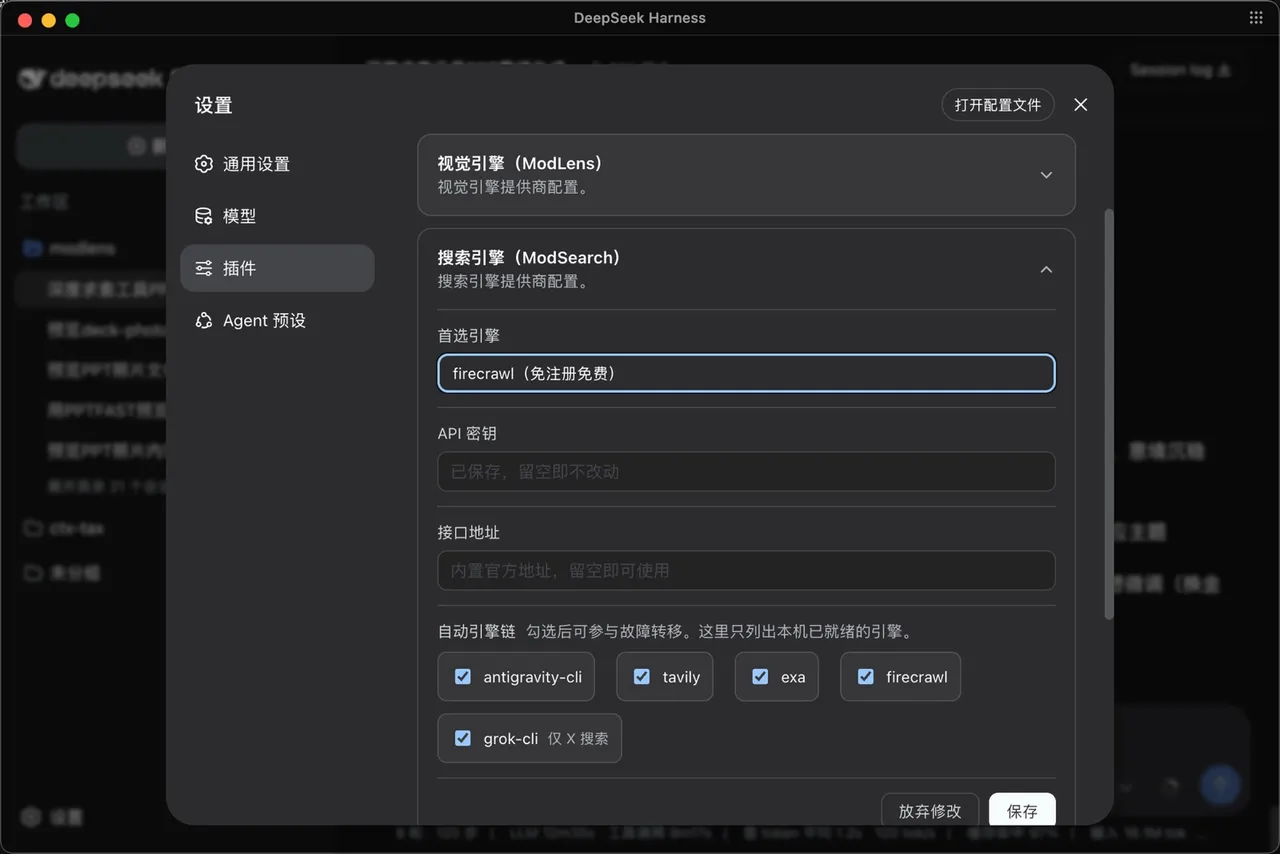Toggle the firecrawl checkbox in 自动引擎链
This screenshot has width=1280, height=854.
point(866,677)
